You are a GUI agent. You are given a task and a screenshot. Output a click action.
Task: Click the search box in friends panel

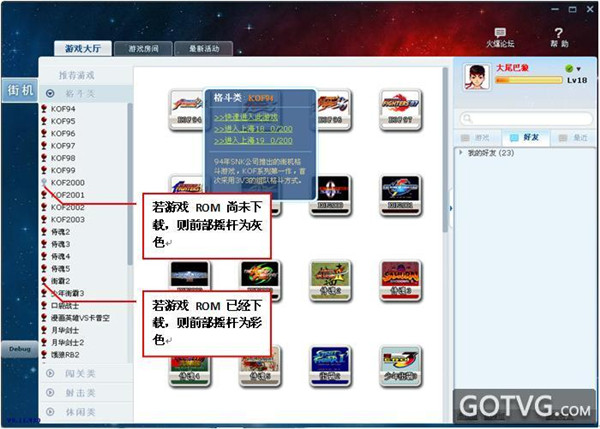pyautogui.click(x=526, y=119)
